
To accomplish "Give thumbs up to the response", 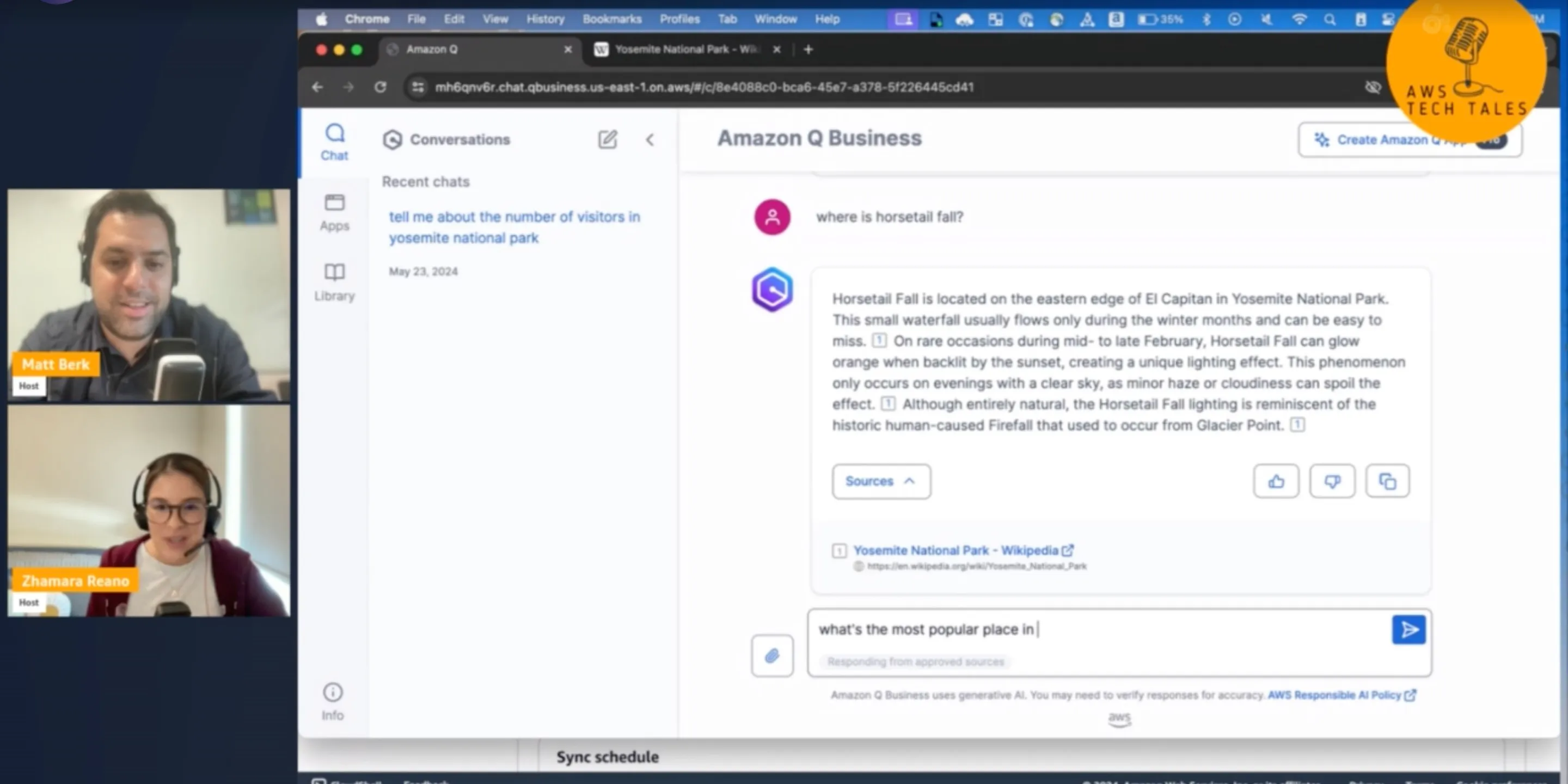I will tap(1276, 481).
